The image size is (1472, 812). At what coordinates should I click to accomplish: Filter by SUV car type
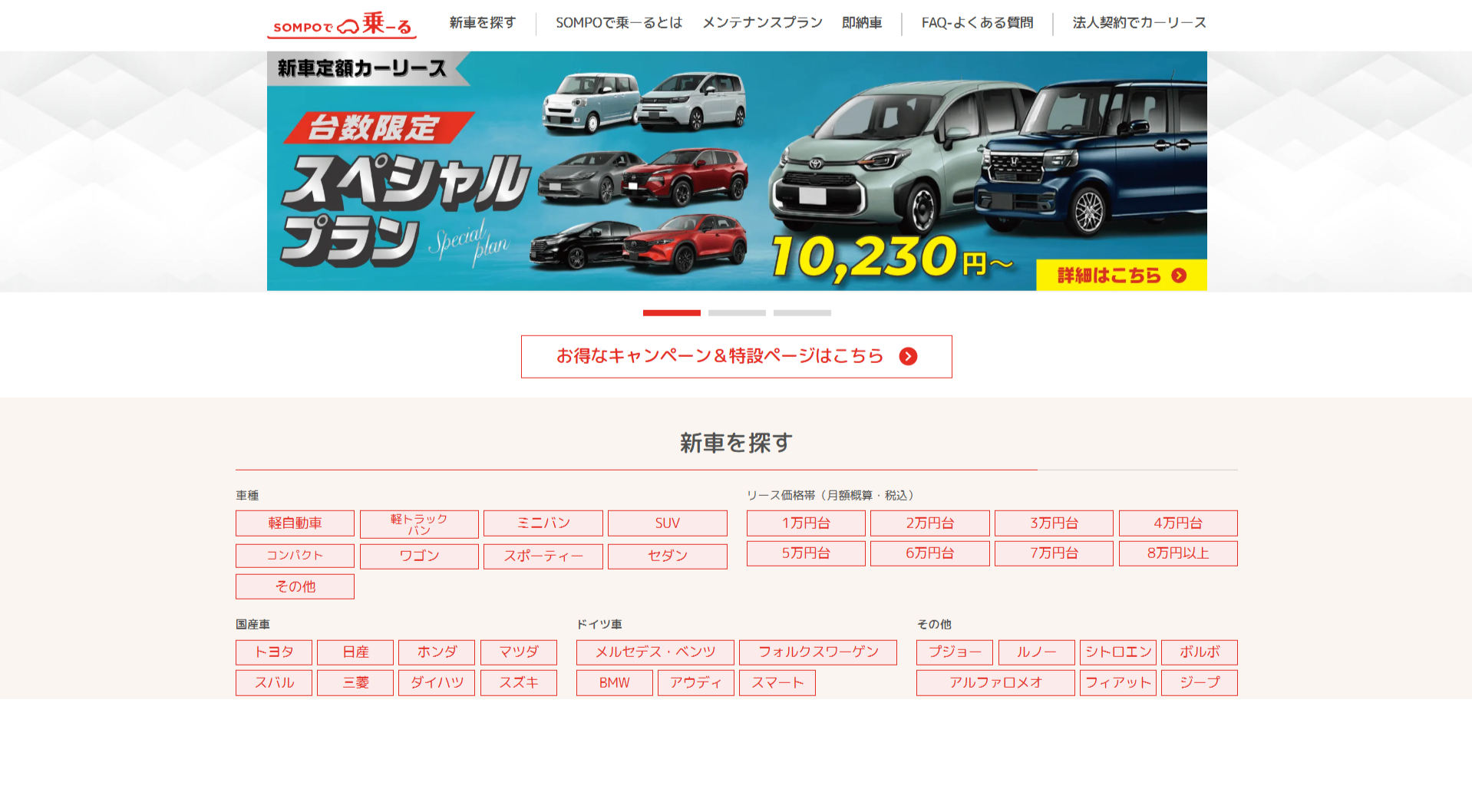[x=667, y=523]
